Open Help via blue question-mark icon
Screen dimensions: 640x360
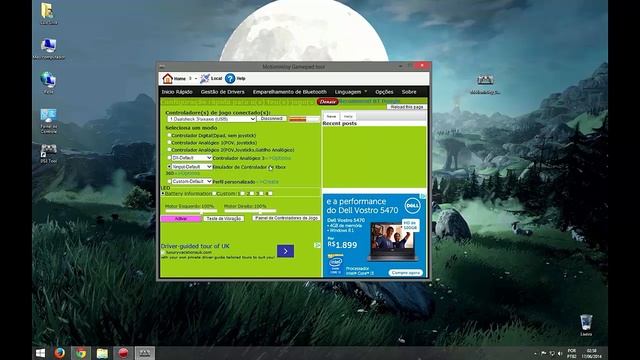(x=230, y=78)
